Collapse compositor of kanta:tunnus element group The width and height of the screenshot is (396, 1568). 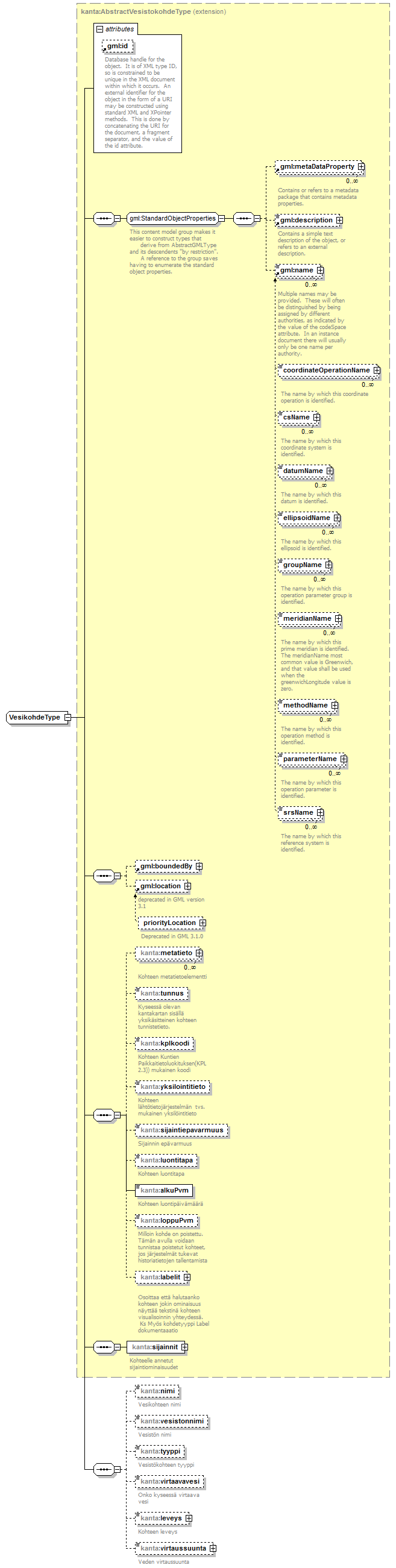click(117, 1115)
